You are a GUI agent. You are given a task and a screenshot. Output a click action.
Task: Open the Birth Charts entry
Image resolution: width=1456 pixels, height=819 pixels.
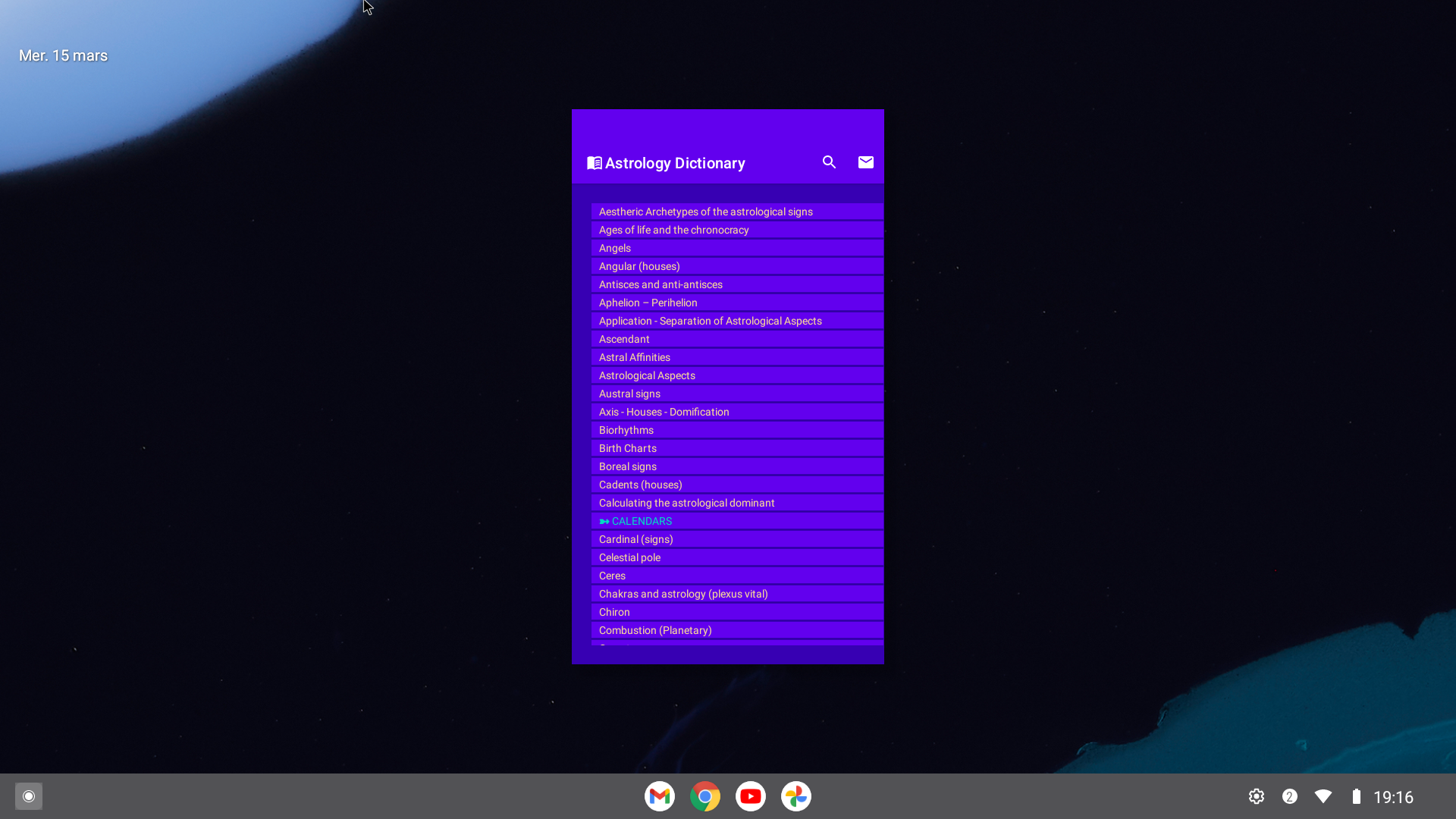tap(737, 448)
